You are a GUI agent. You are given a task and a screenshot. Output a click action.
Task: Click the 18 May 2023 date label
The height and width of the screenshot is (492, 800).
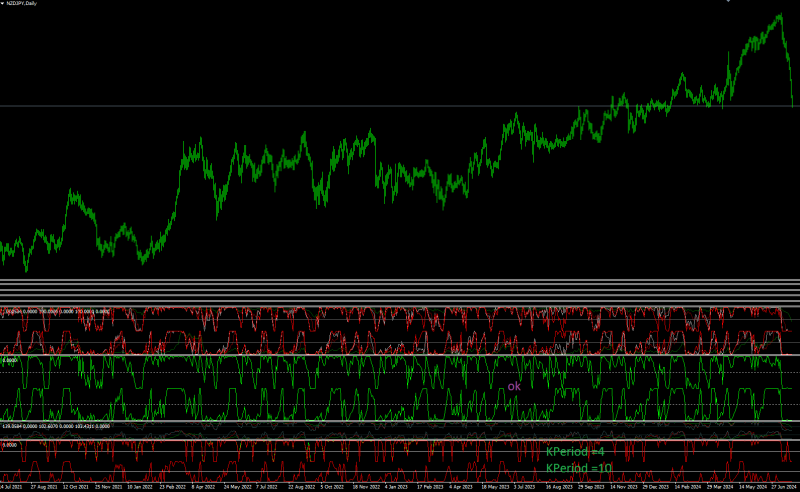(495, 487)
